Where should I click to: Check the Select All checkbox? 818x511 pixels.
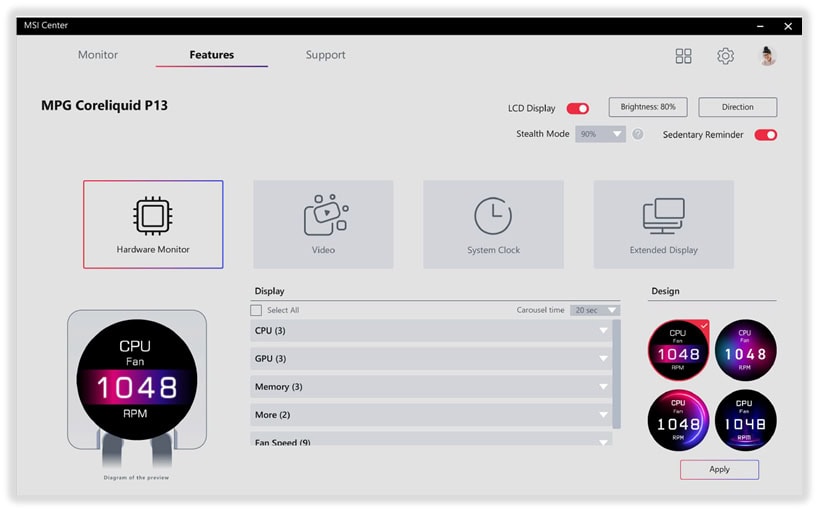tap(256, 310)
